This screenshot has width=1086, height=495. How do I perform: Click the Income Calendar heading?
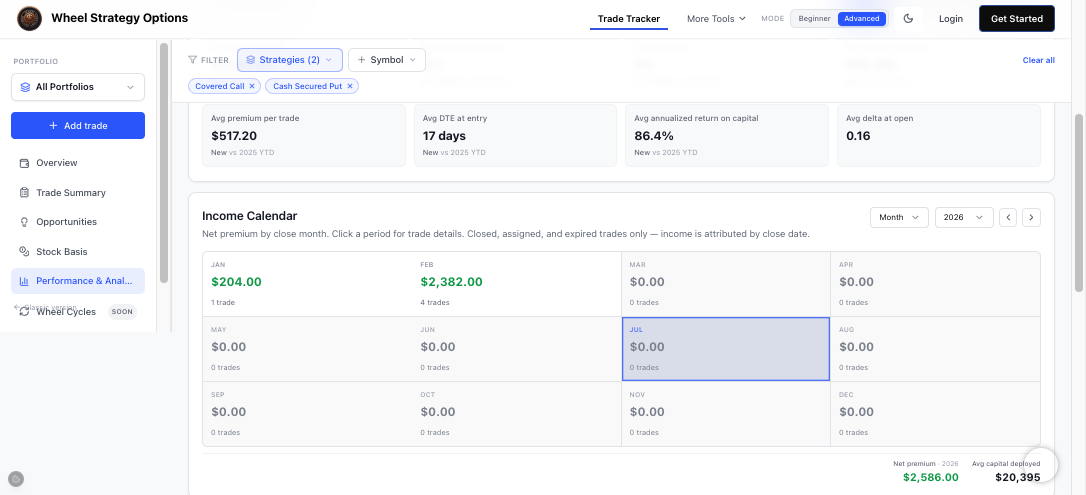(250, 216)
